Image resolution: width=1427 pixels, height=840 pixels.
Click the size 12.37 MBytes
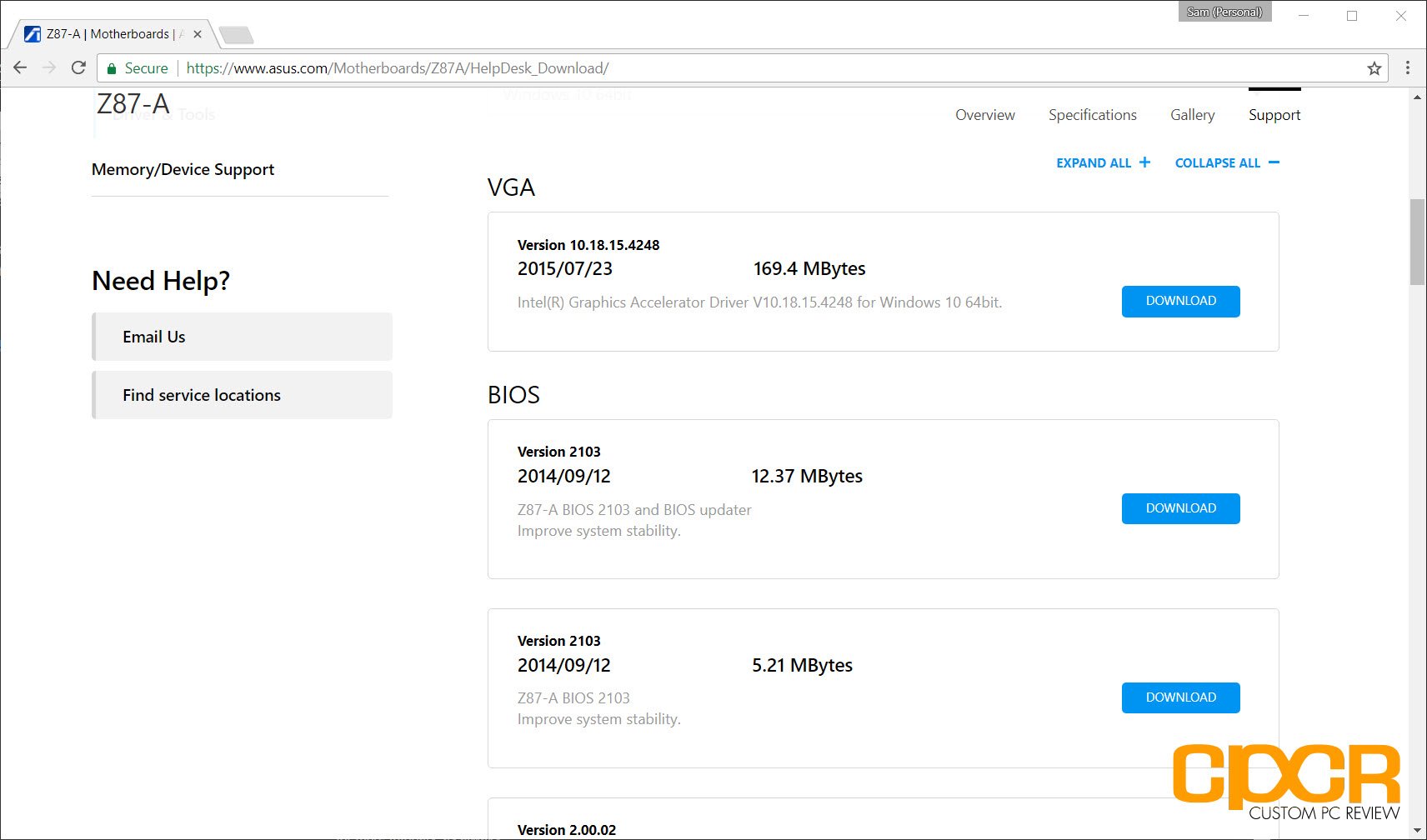[807, 476]
